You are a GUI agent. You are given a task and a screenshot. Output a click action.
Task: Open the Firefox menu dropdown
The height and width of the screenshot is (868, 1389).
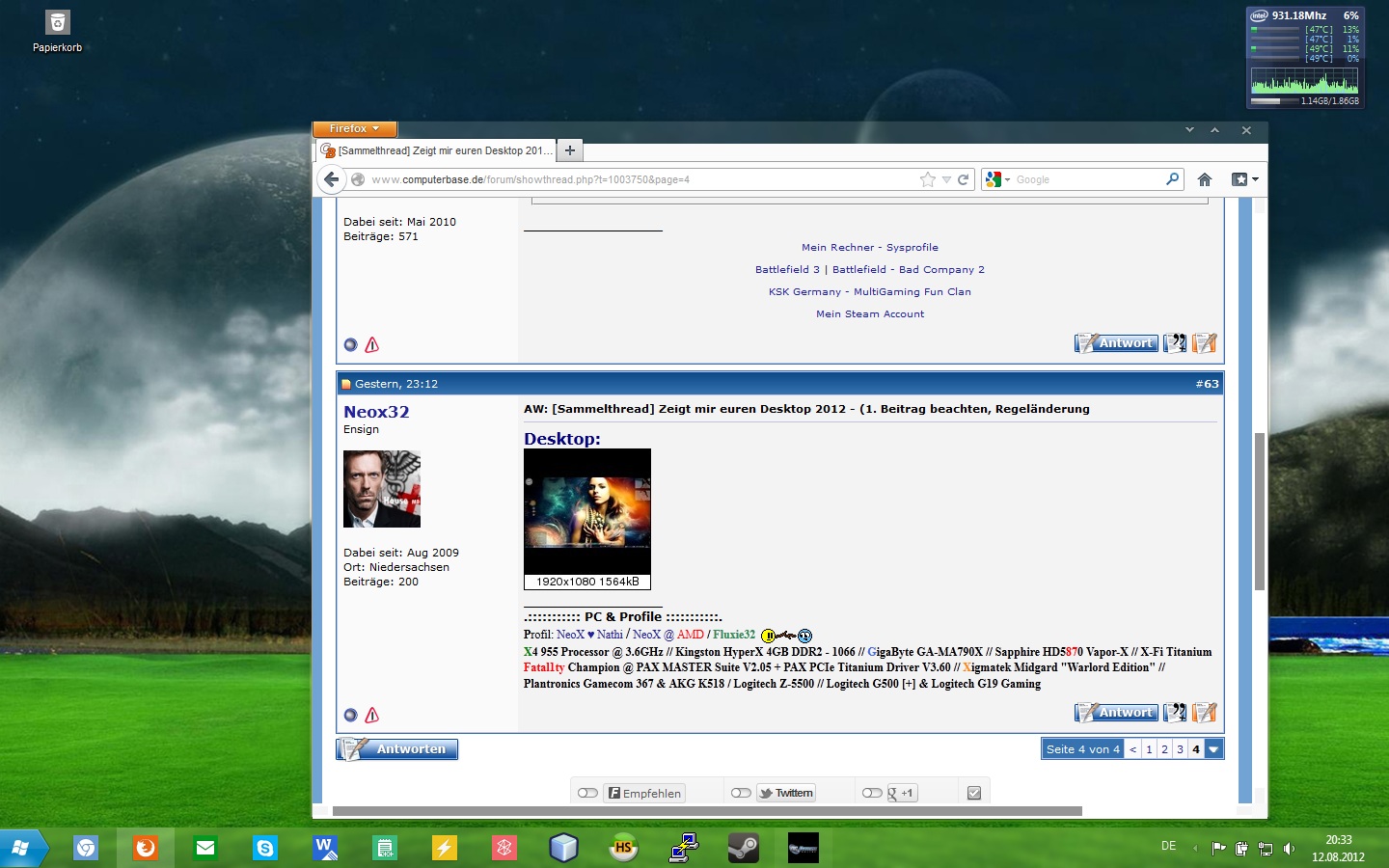tap(354, 128)
